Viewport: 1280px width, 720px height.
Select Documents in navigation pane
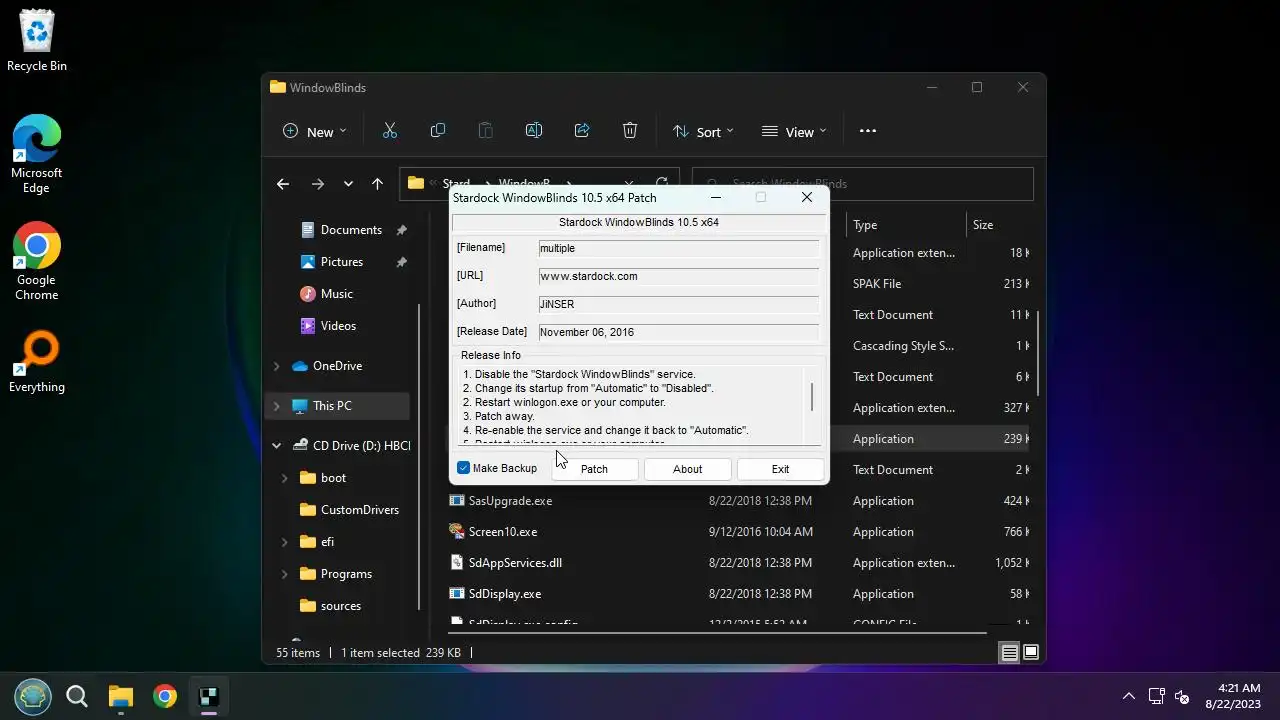[x=351, y=230]
